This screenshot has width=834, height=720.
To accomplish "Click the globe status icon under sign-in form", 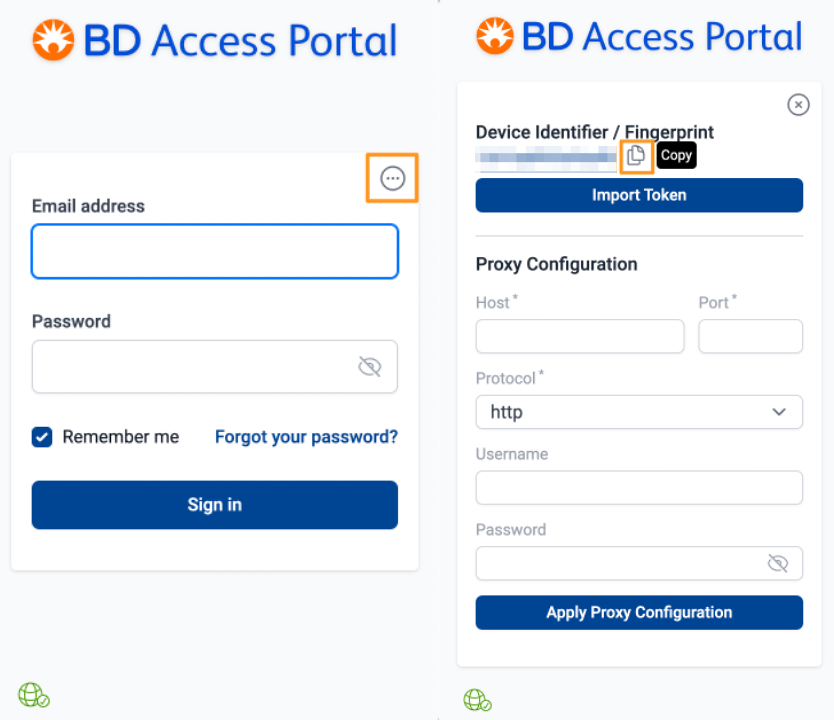I will point(33,695).
